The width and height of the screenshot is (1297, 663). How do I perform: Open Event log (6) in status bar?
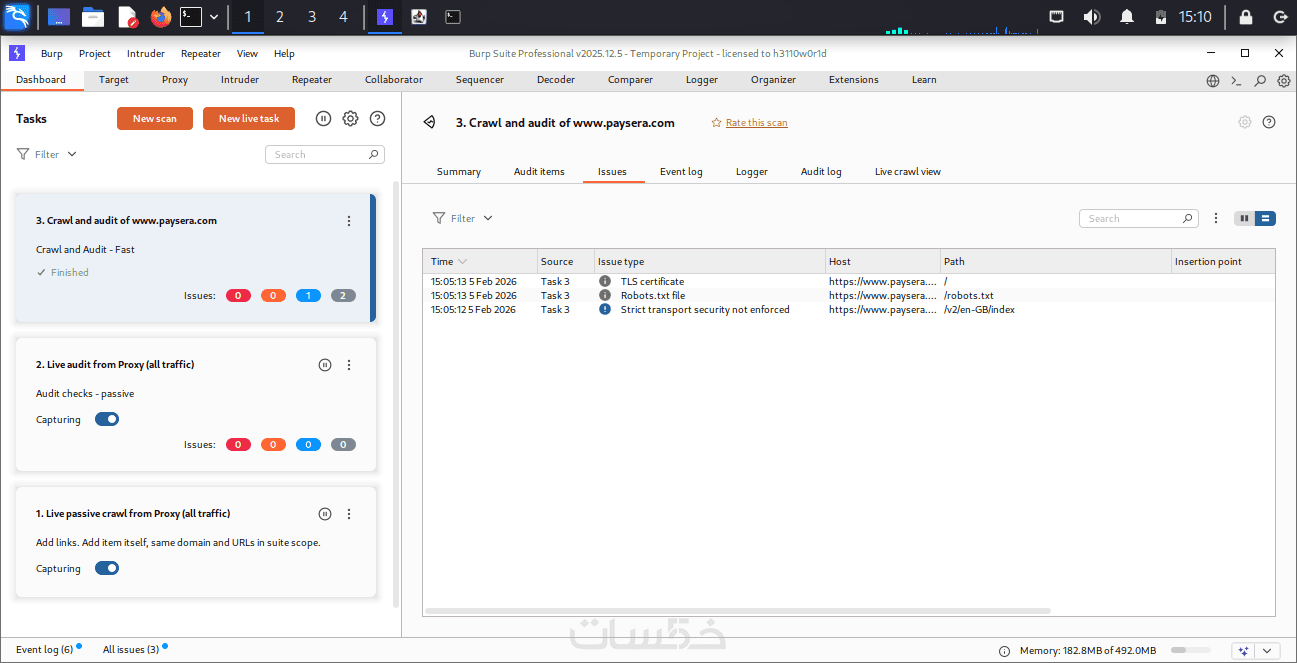point(44,650)
